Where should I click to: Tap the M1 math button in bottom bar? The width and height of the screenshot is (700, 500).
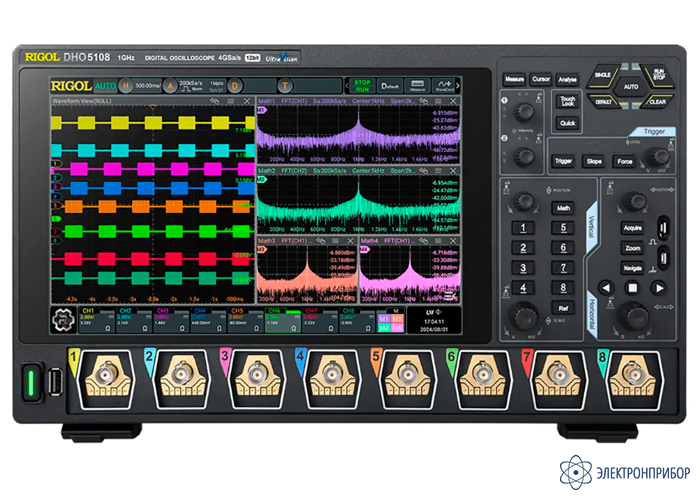383,319
